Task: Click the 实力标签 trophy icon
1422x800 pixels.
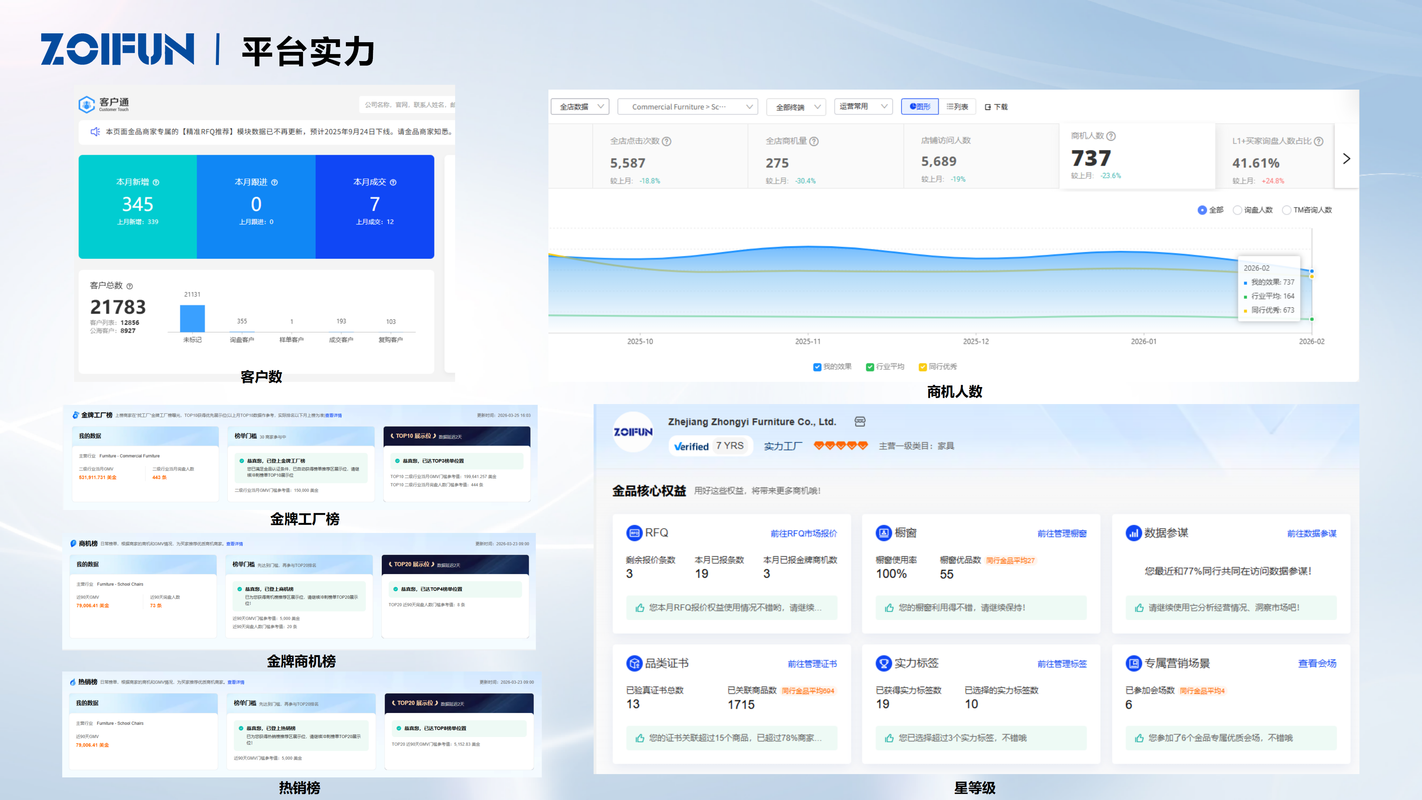Action: pyautogui.click(x=883, y=663)
